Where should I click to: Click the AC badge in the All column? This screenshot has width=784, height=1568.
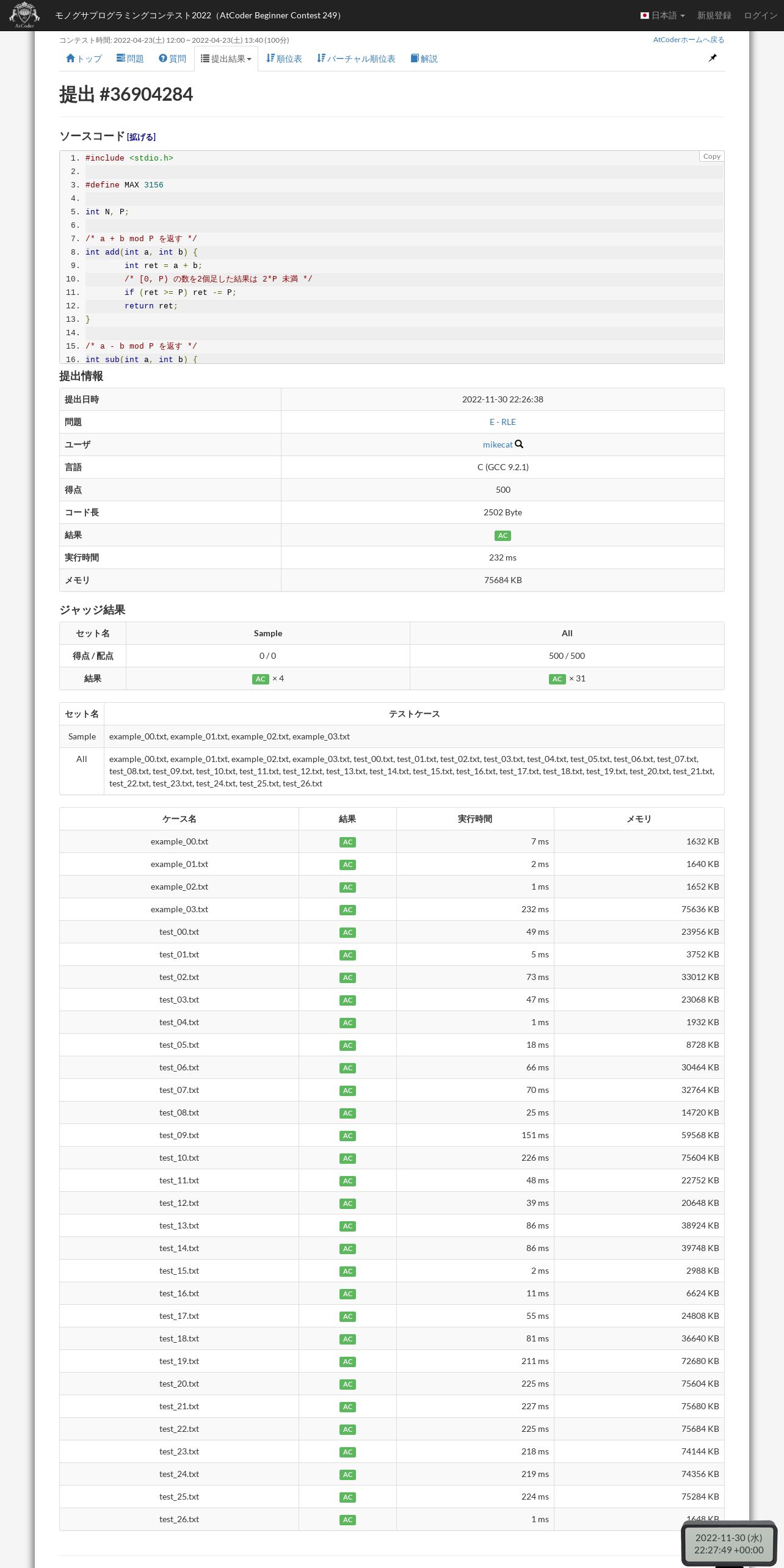coord(557,679)
